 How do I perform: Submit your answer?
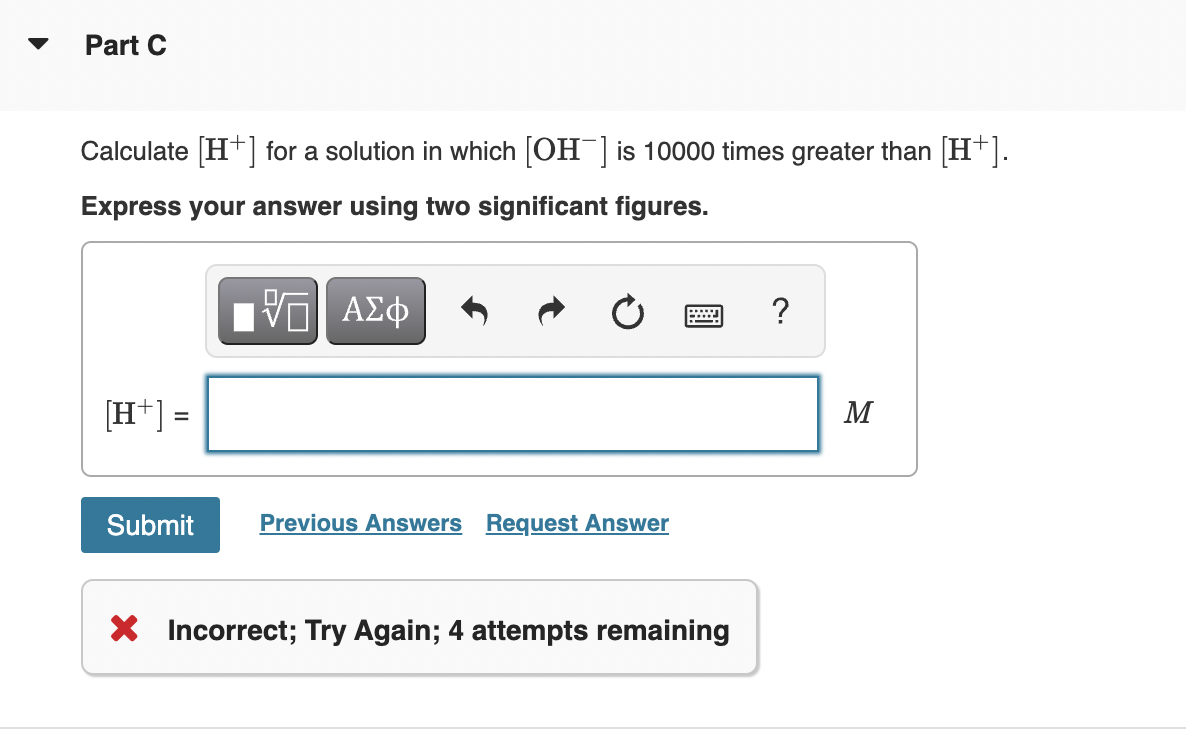pyautogui.click(x=150, y=524)
